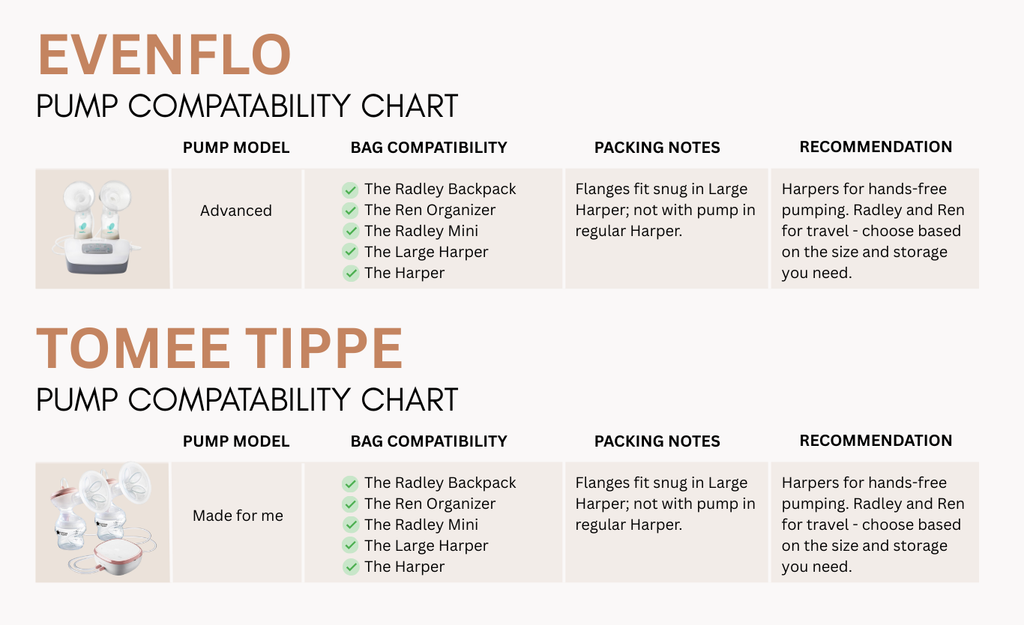Screen dimensions: 1024x625
Task: Click the Tommee Tippee pump image
Action: coord(103,522)
